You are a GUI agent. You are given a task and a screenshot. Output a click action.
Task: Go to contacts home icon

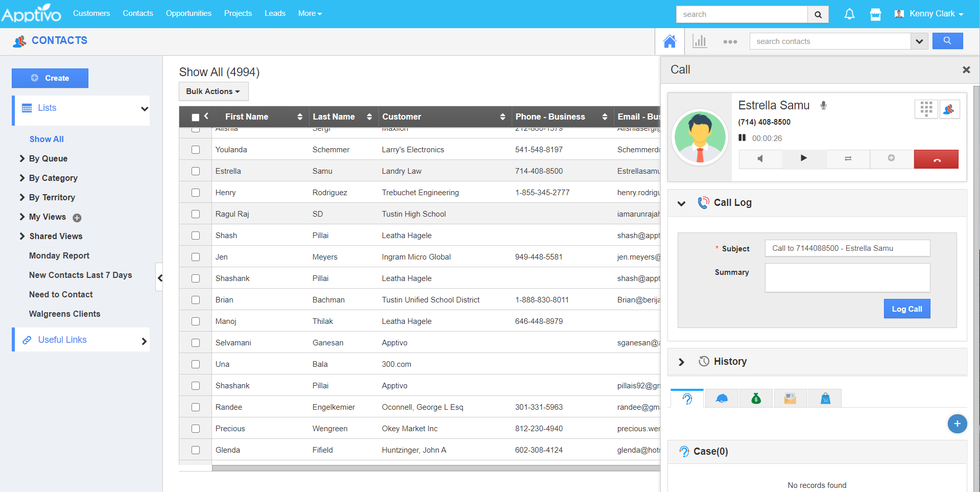coord(670,41)
